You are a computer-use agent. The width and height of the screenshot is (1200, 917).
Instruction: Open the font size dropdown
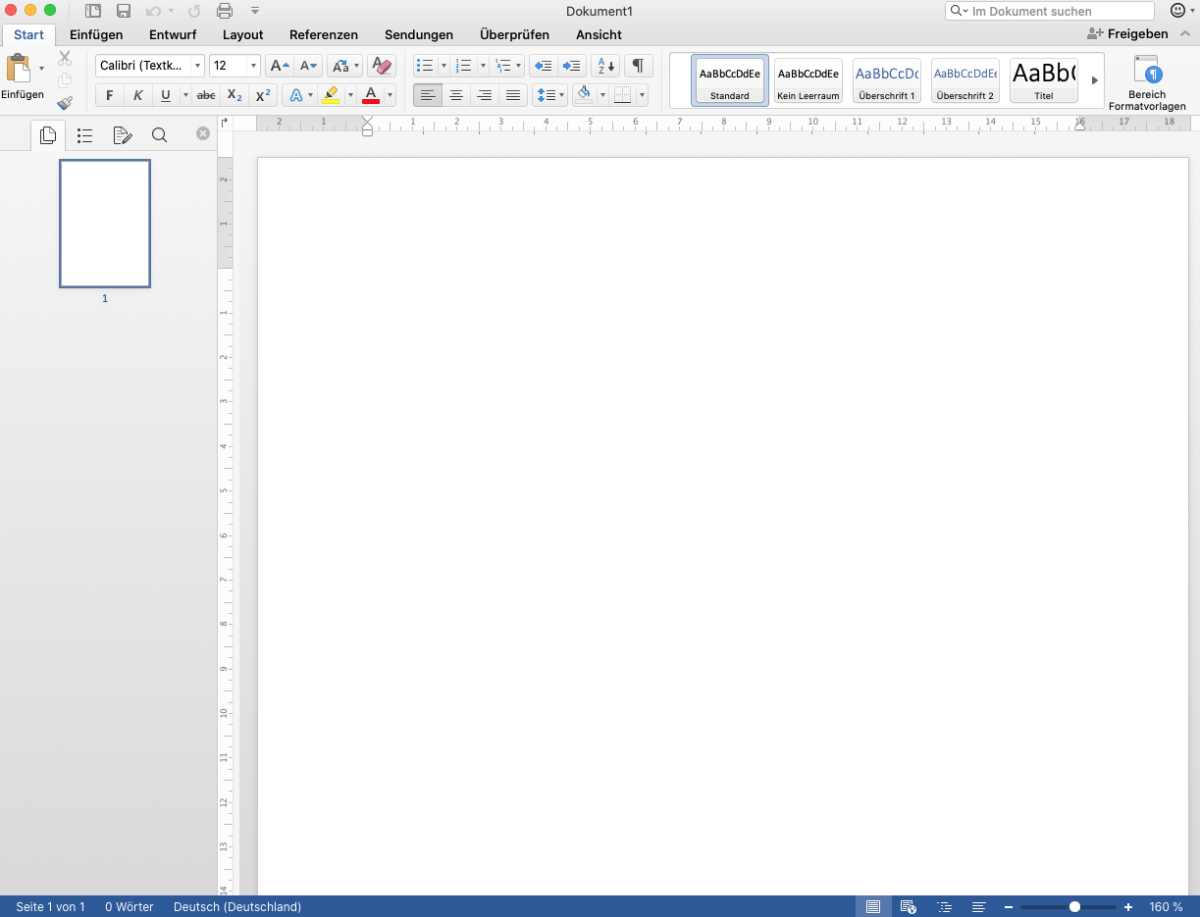click(253, 66)
